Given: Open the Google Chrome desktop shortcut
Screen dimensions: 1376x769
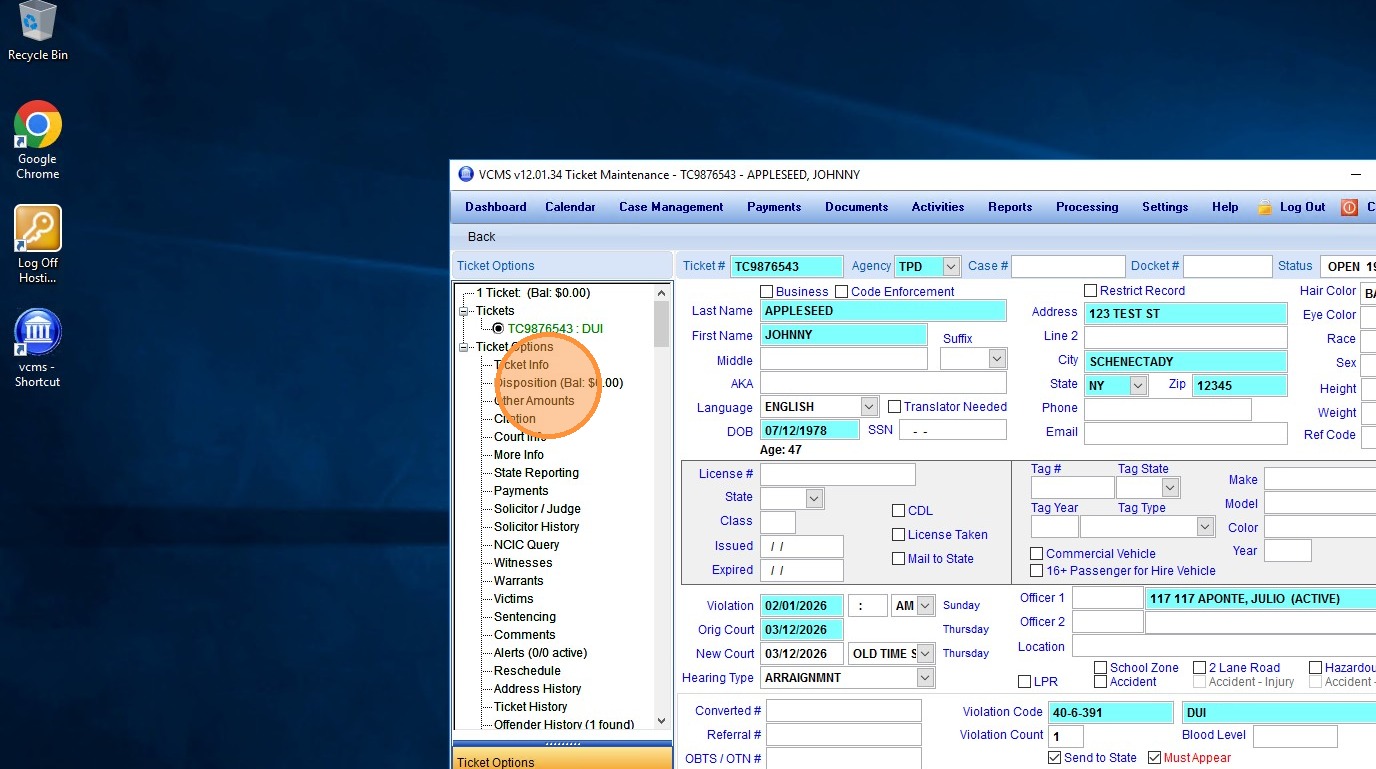Looking at the screenshot, I should coord(38,125).
